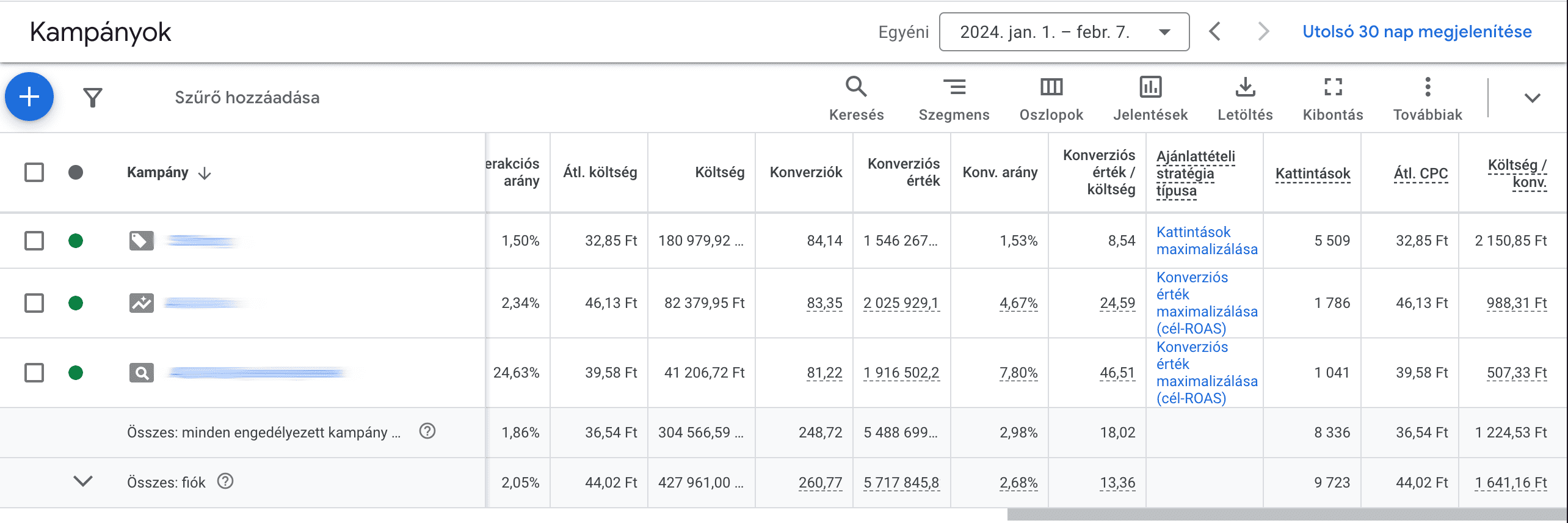Open the filter funnel icon
Screen dimensions: 1568x523
pos(93,97)
